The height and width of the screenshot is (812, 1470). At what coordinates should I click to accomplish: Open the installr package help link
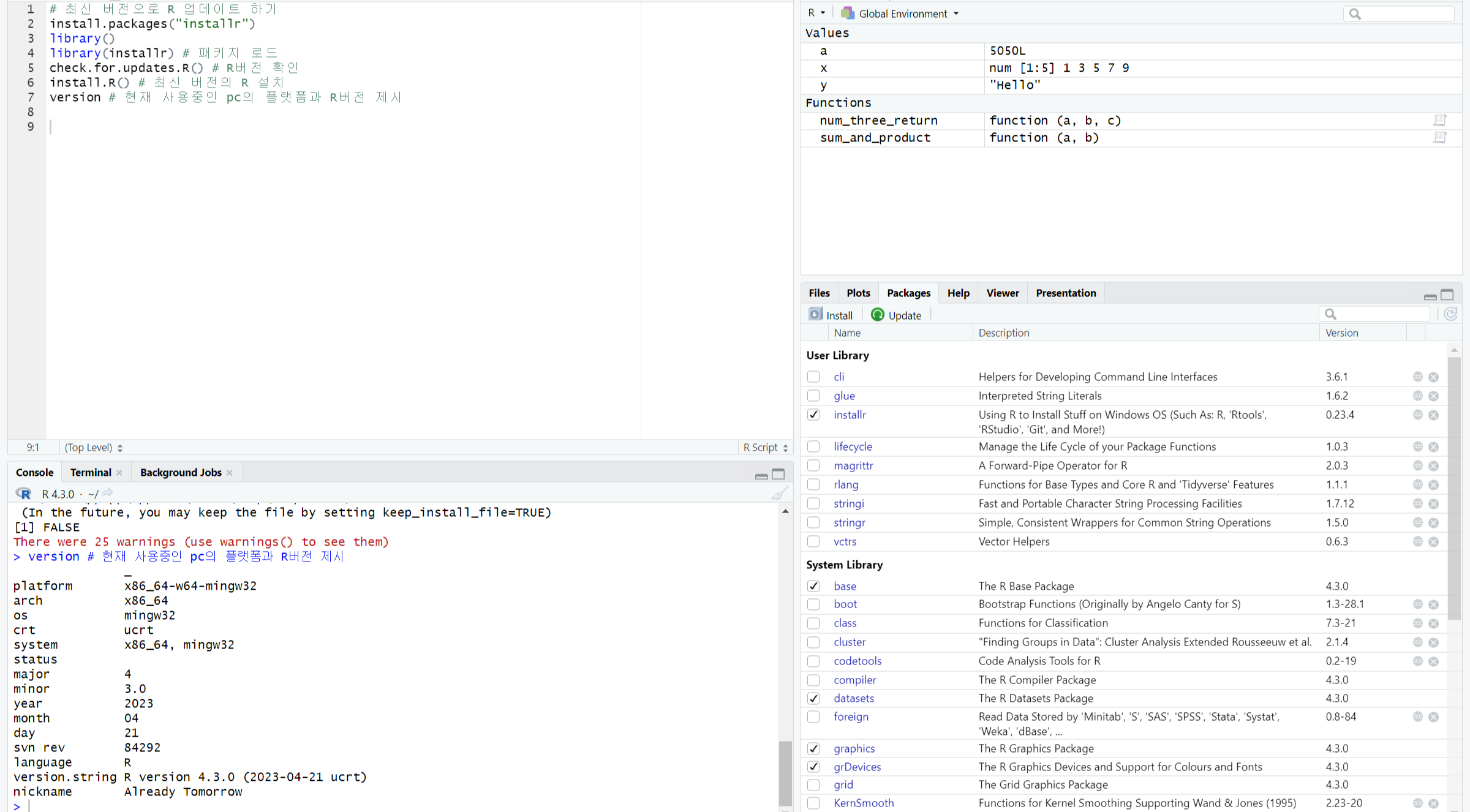click(850, 415)
